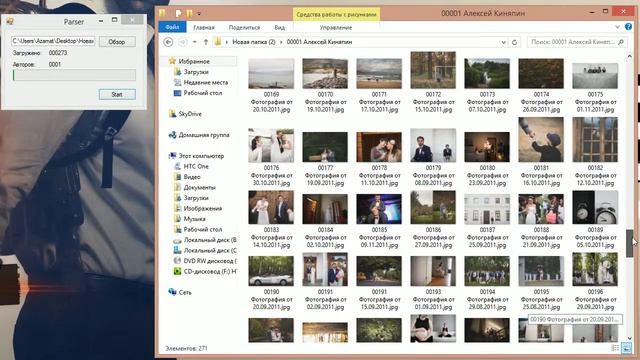The height and width of the screenshot is (360, 640).
Task: Click the SkyDrive cloud icon
Action: [x=173, y=114]
